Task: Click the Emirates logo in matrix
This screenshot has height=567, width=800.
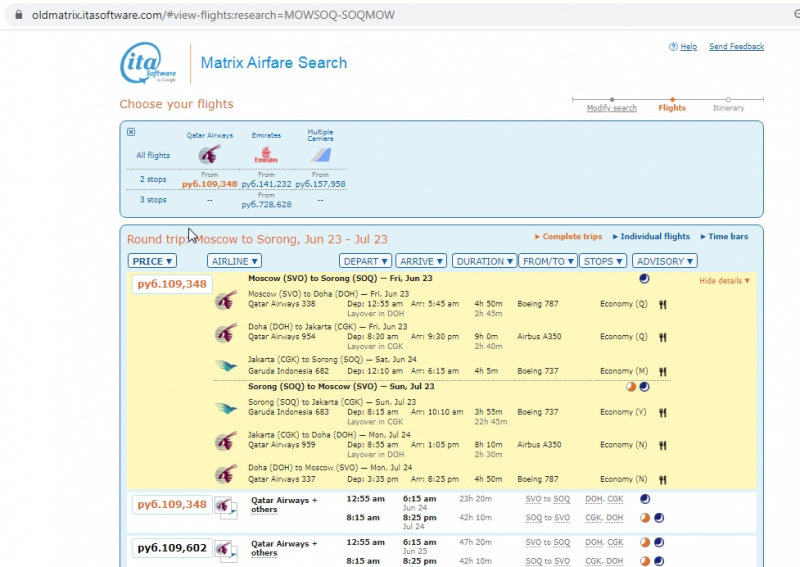Action: tap(266, 155)
